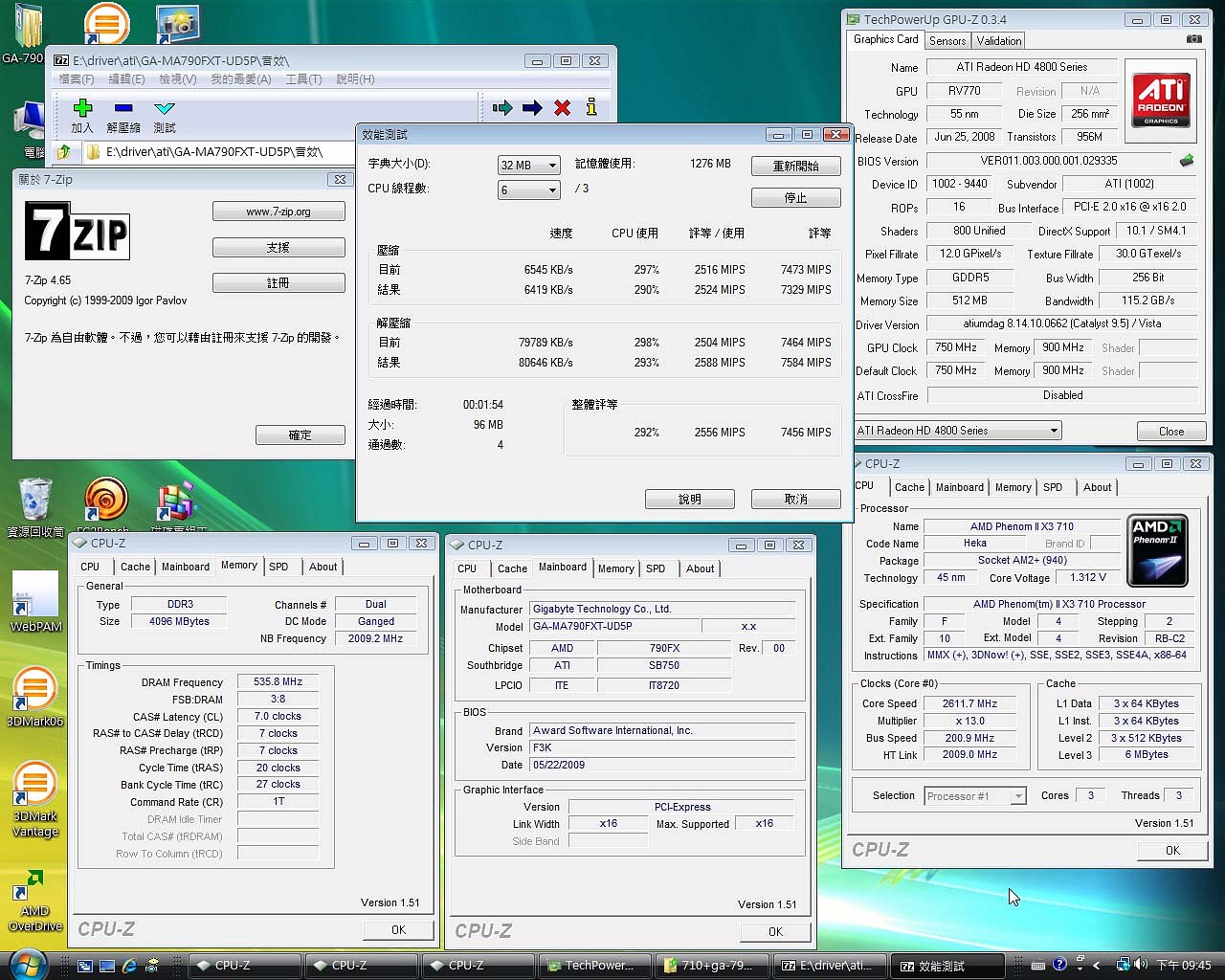Click the ATI Radeon logo in GPU-Z
1225x980 pixels.
tap(1160, 100)
